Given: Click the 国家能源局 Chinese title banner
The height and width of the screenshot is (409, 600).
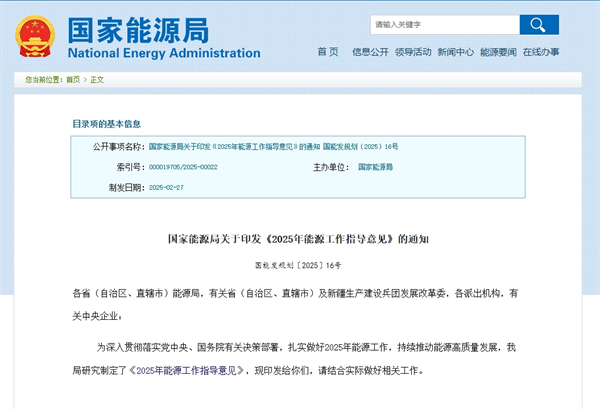Looking at the screenshot, I should pos(139,30).
